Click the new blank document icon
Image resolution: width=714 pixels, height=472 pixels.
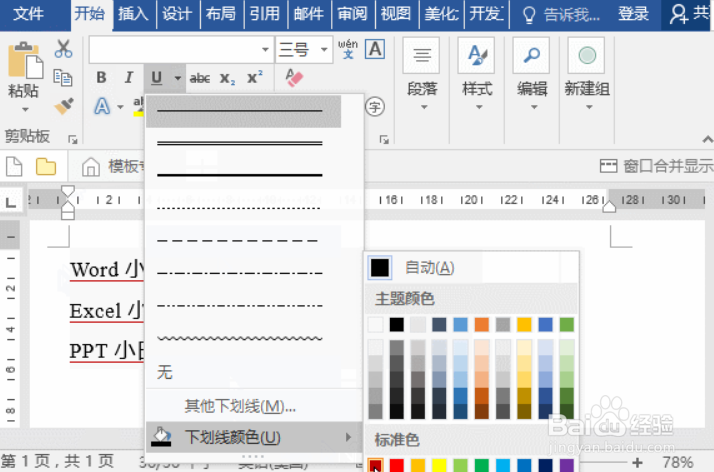pyautogui.click(x=14, y=166)
